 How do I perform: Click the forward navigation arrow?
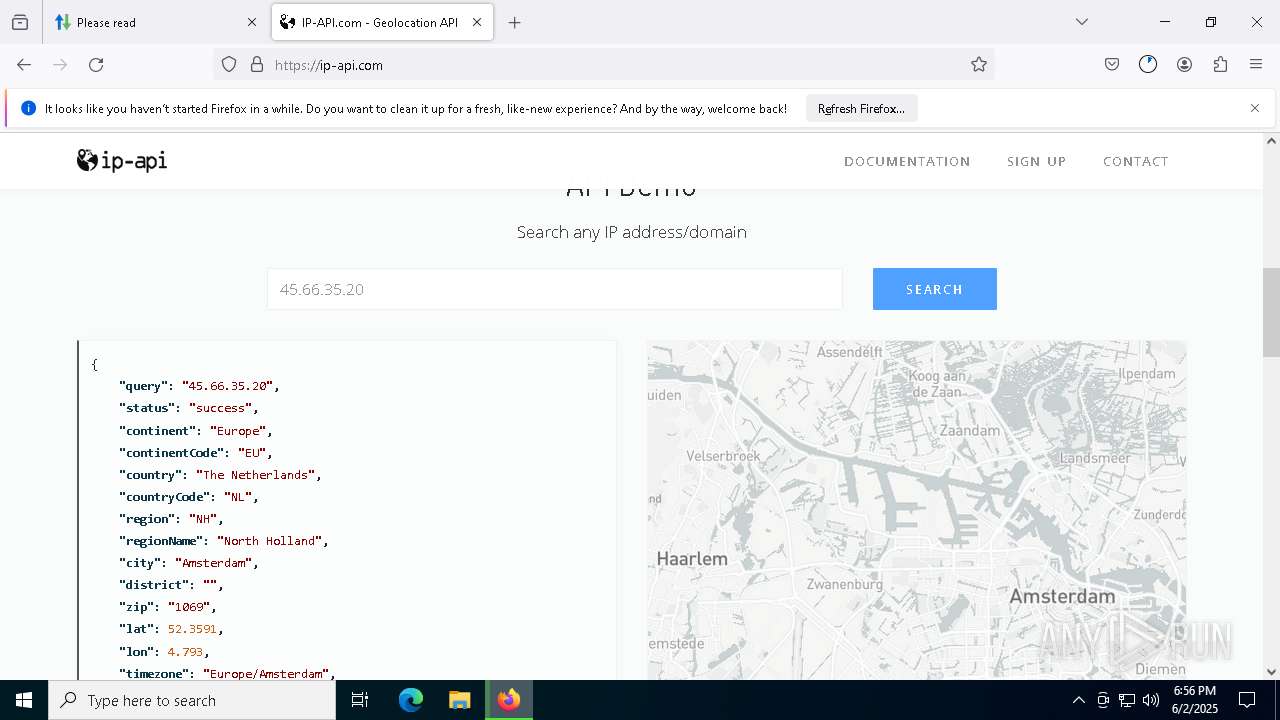point(60,65)
